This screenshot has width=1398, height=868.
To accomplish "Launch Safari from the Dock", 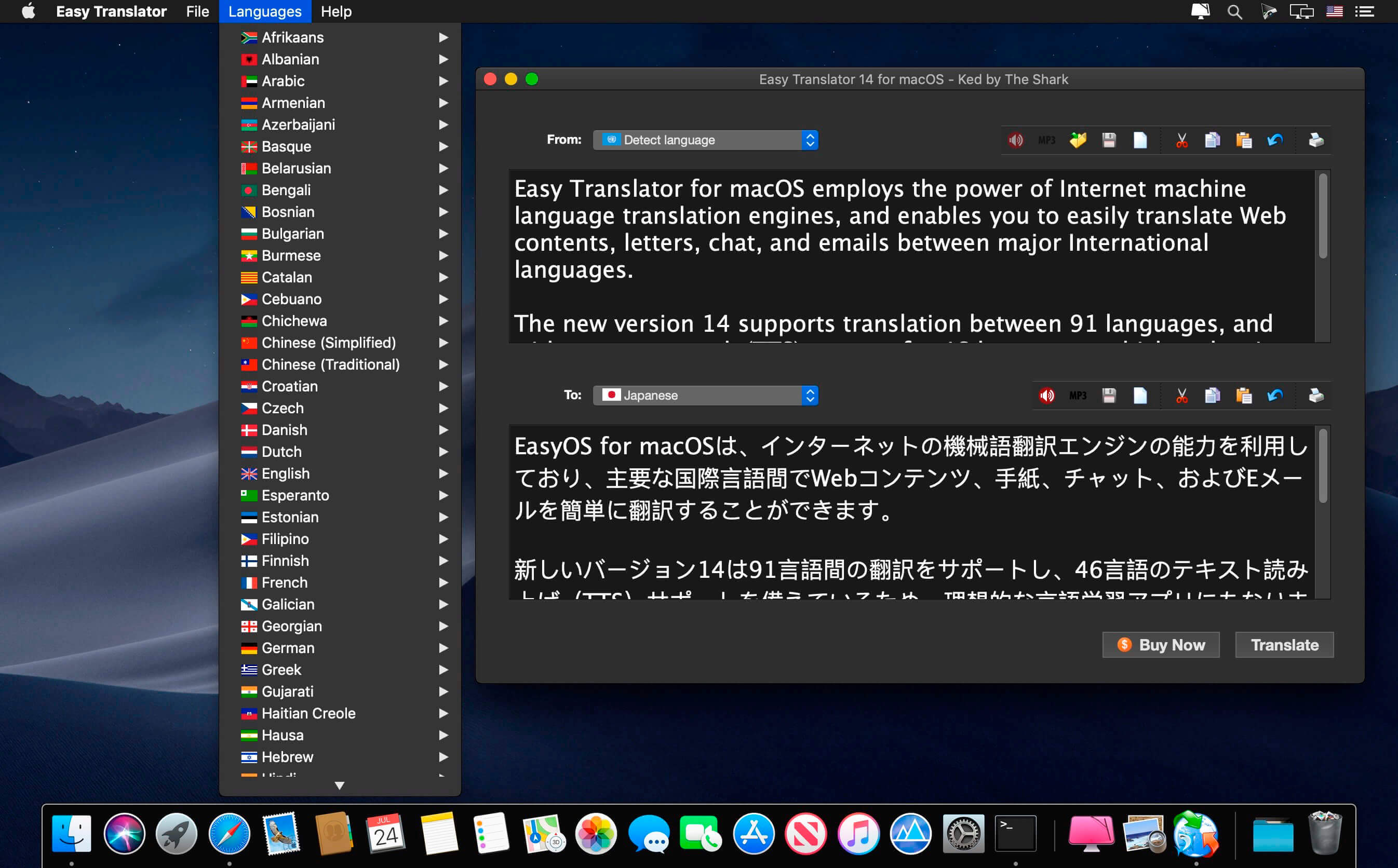I will pyautogui.click(x=229, y=833).
